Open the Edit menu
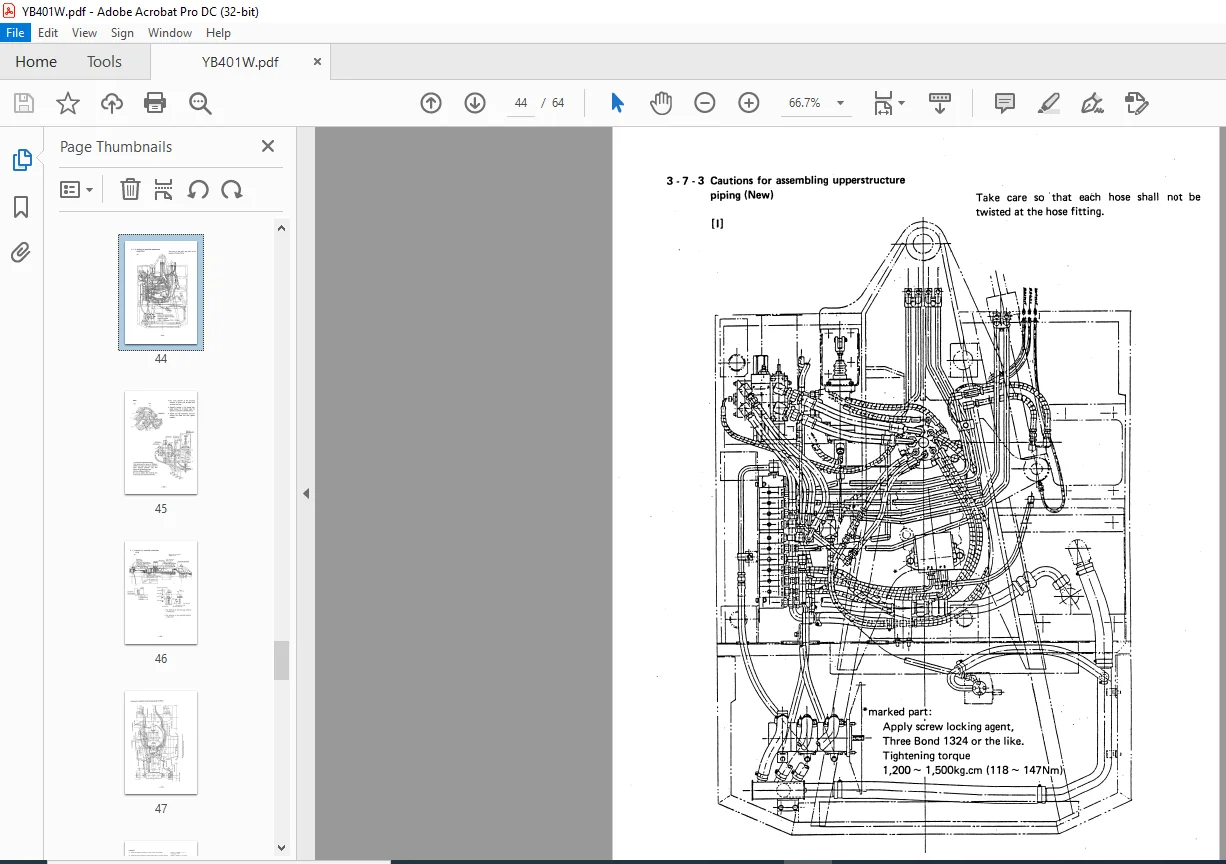Screen dimensions: 1226x864 coord(48,33)
